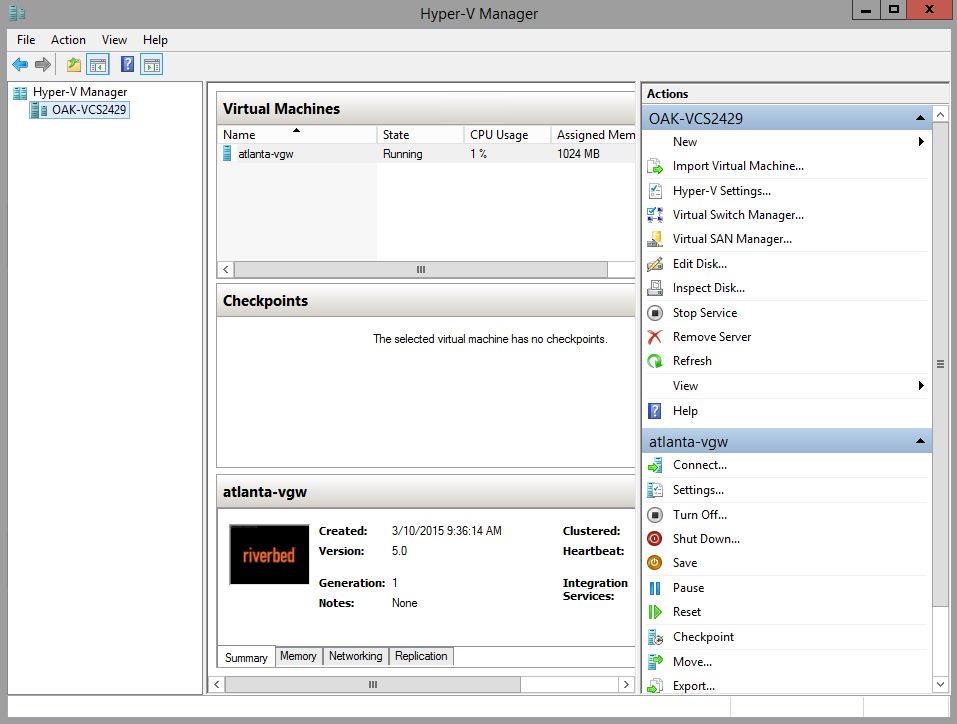Viewport: 957px width, 724px height.
Task: Click the Up one level folder icon
Action: point(74,64)
